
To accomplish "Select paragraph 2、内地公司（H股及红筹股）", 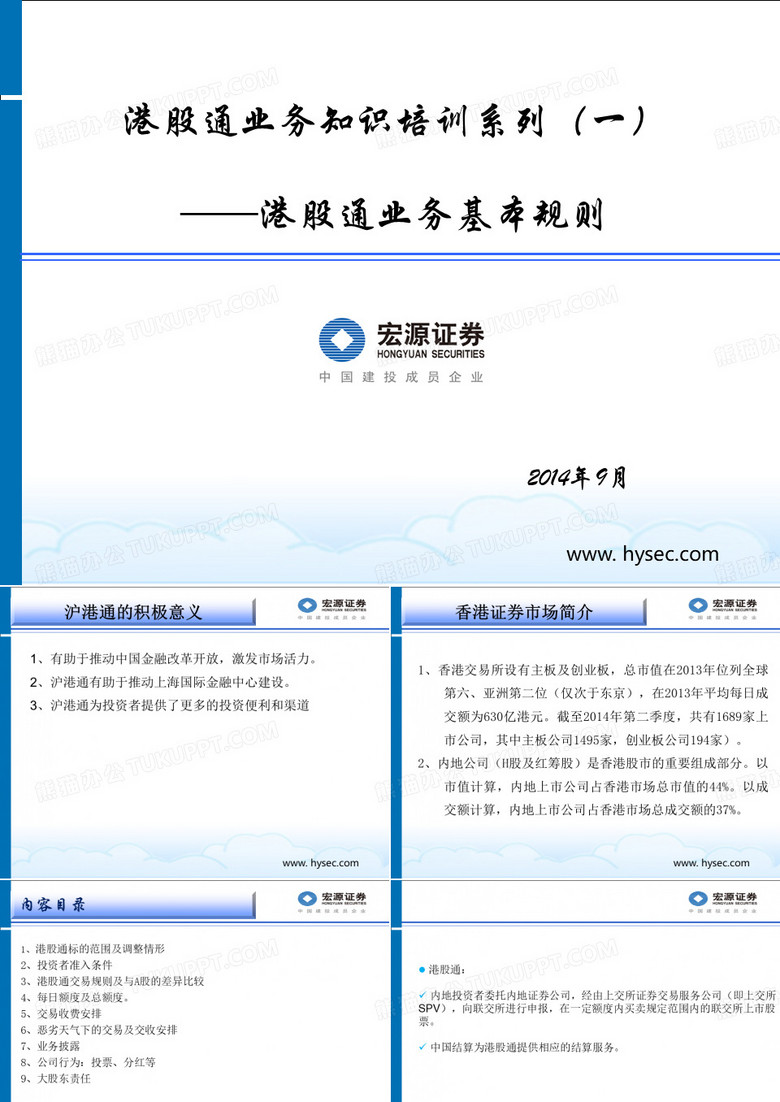I will tap(593, 786).
